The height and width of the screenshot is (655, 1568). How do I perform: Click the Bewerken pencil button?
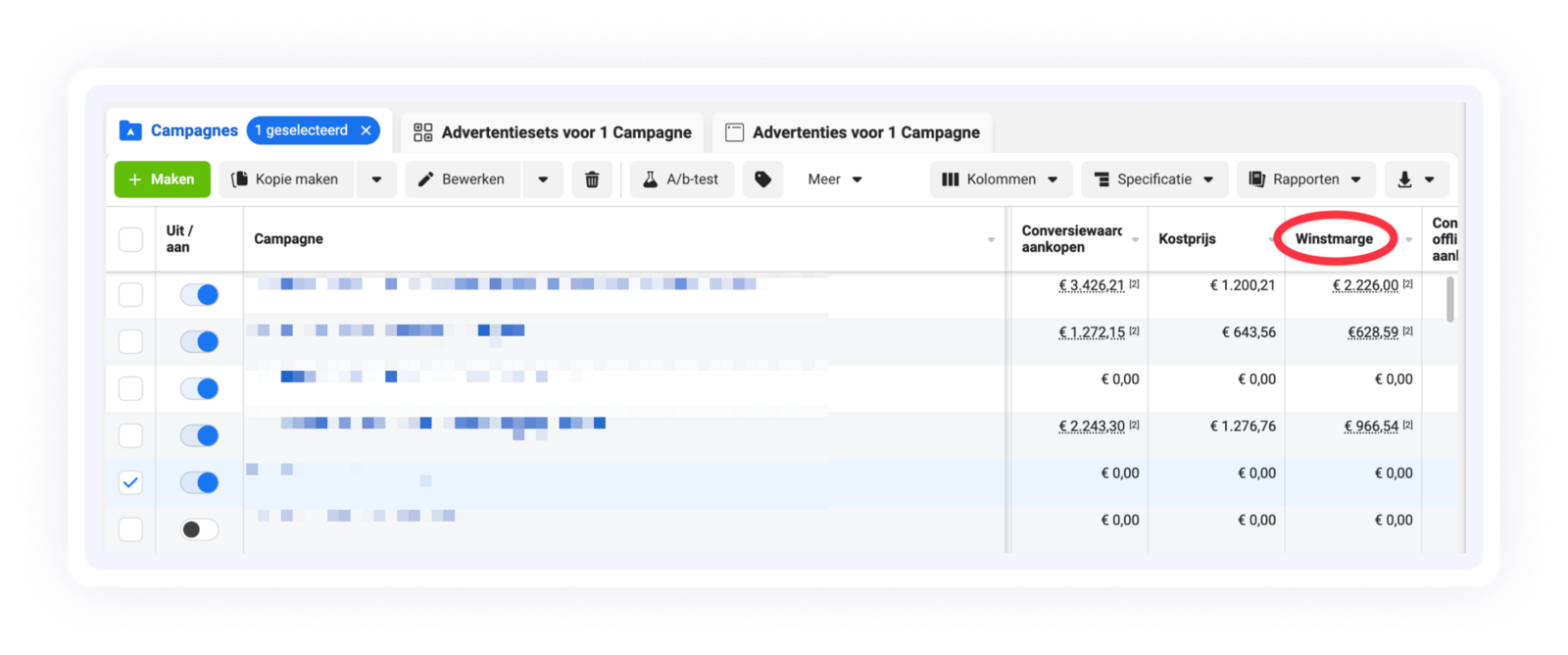462,179
